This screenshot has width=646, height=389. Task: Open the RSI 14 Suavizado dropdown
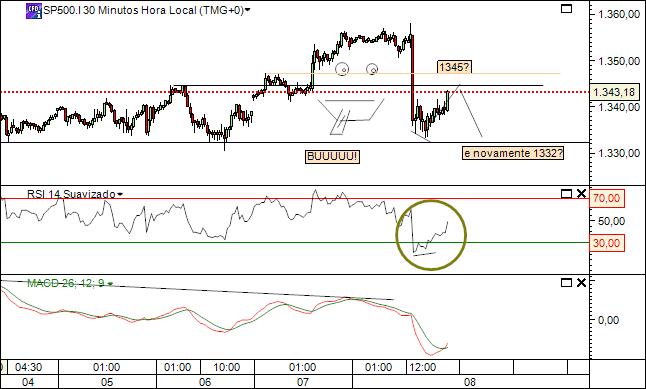(120, 194)
